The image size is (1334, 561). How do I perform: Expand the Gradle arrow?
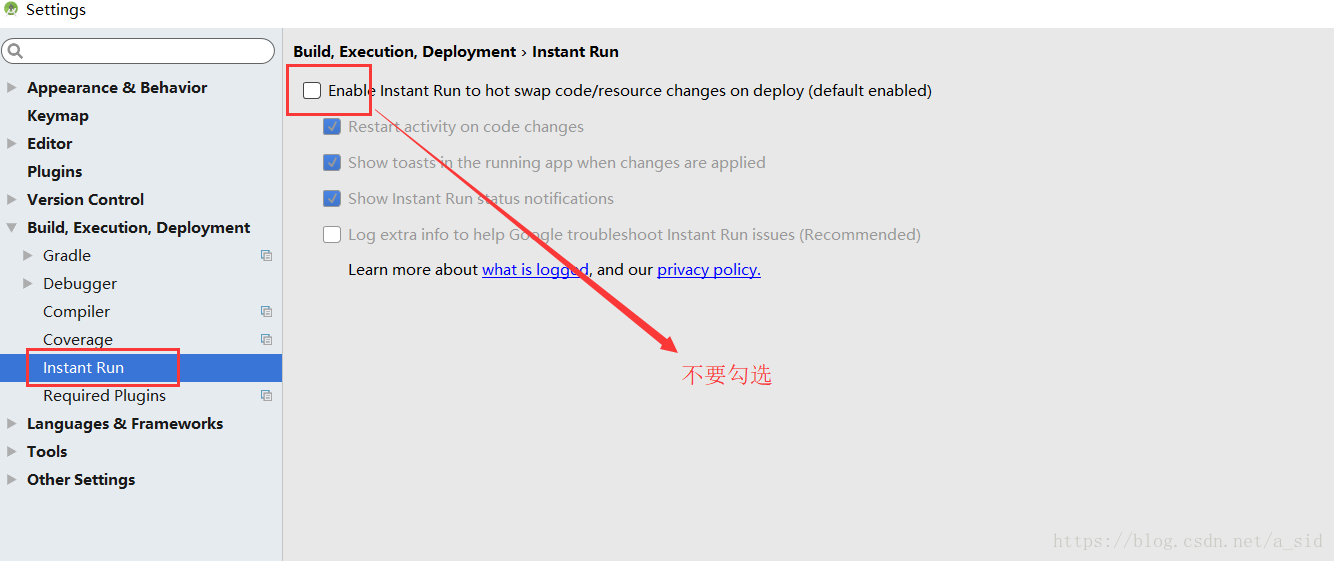pyautogui.click(x=28, y=256)
